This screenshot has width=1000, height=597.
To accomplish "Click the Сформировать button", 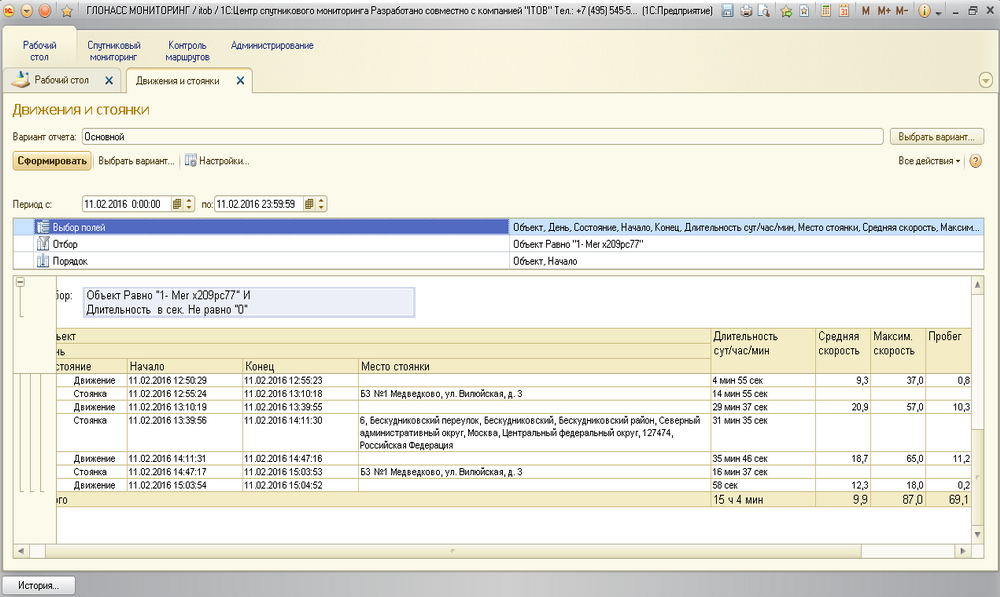I will click(52, 161).
